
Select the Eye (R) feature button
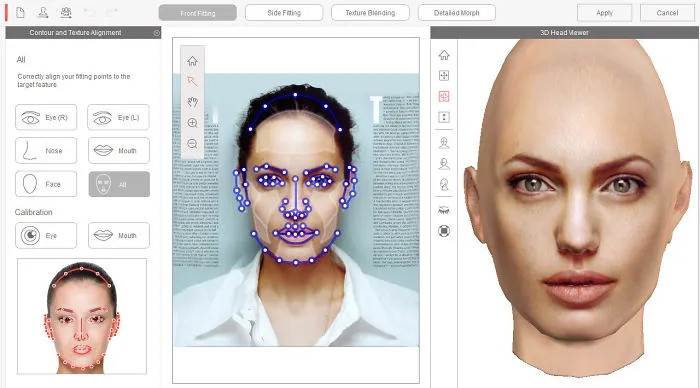click(46, 117)
